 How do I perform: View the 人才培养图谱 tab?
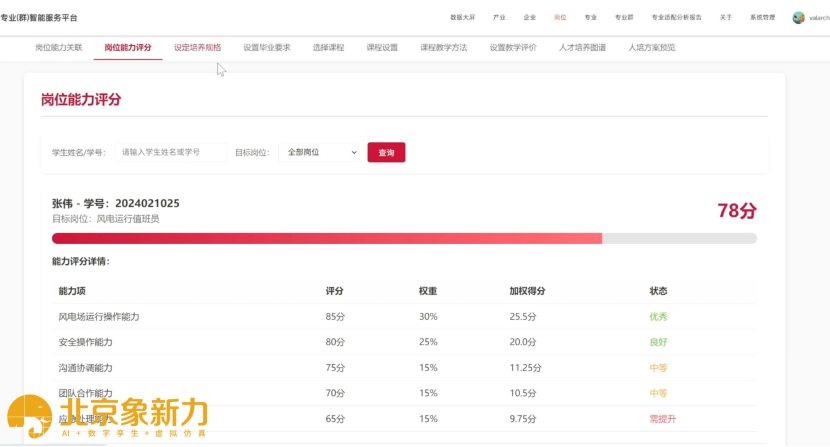[582, 47]
